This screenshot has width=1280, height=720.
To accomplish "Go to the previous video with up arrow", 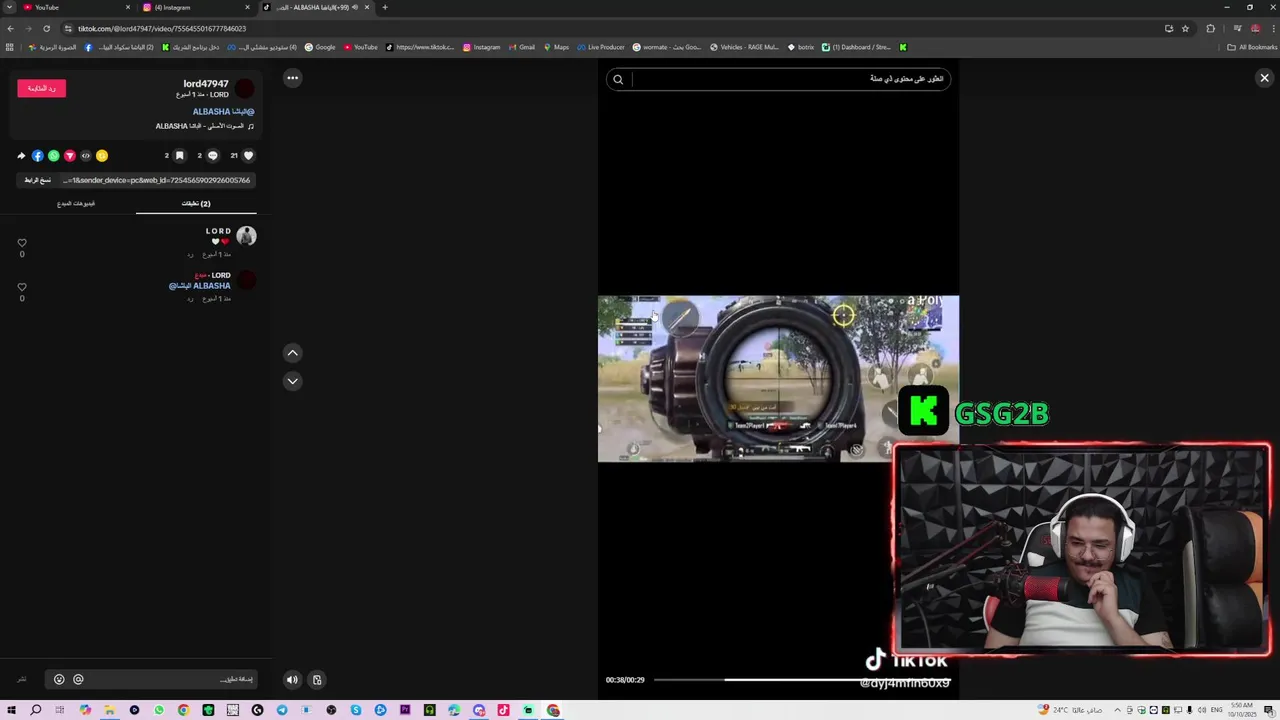I will 292,353.
